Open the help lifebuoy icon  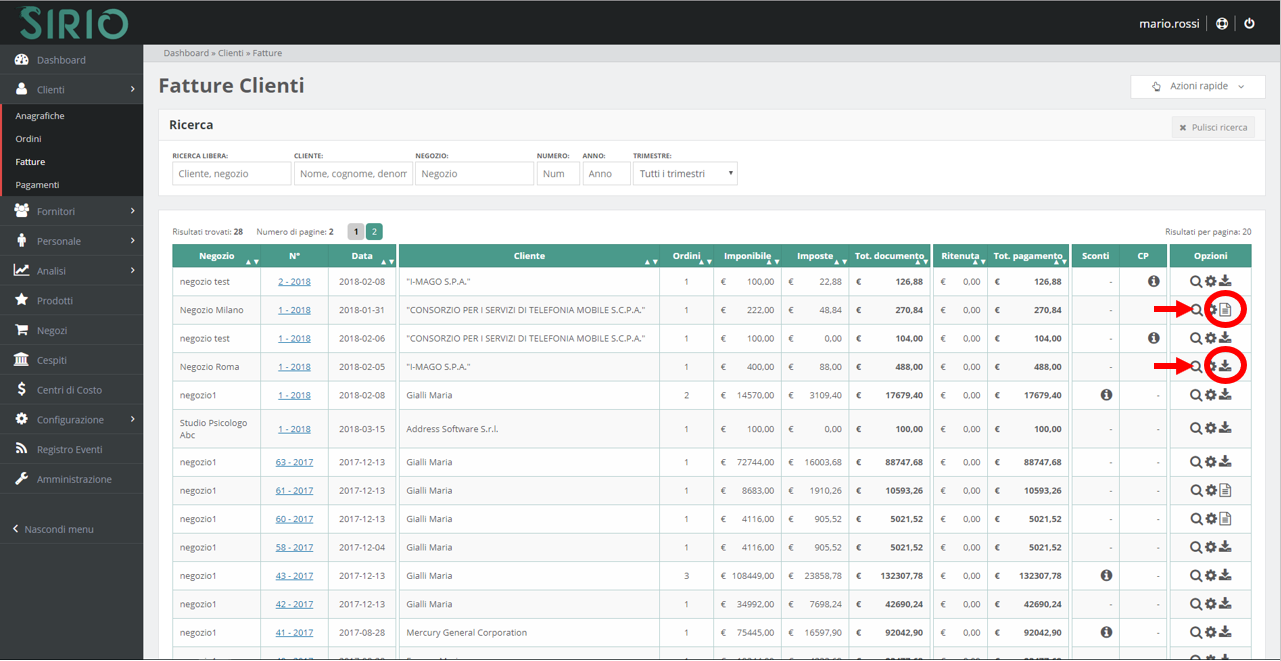tap(1222, 23)
